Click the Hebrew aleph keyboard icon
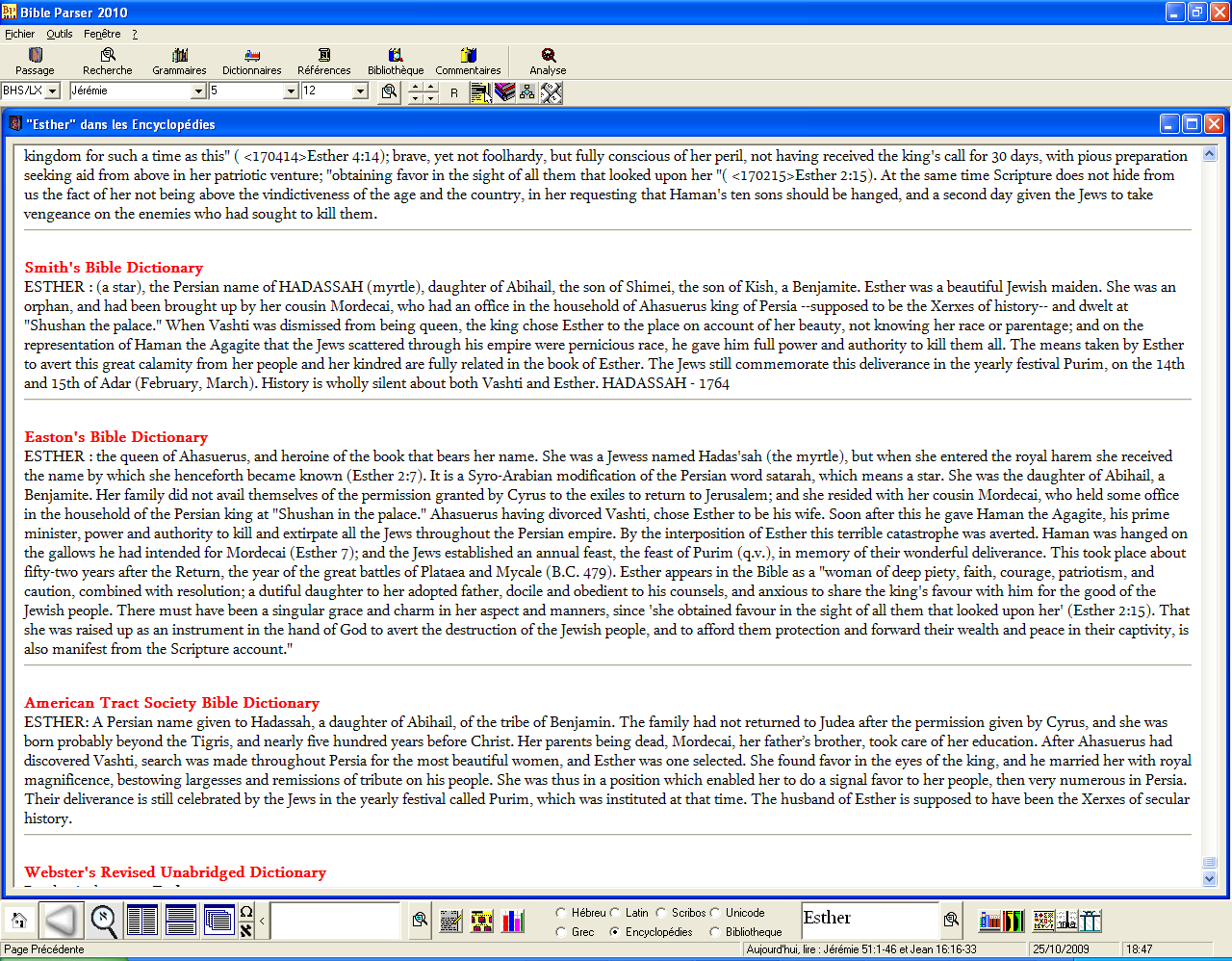 tap(246, 930)
